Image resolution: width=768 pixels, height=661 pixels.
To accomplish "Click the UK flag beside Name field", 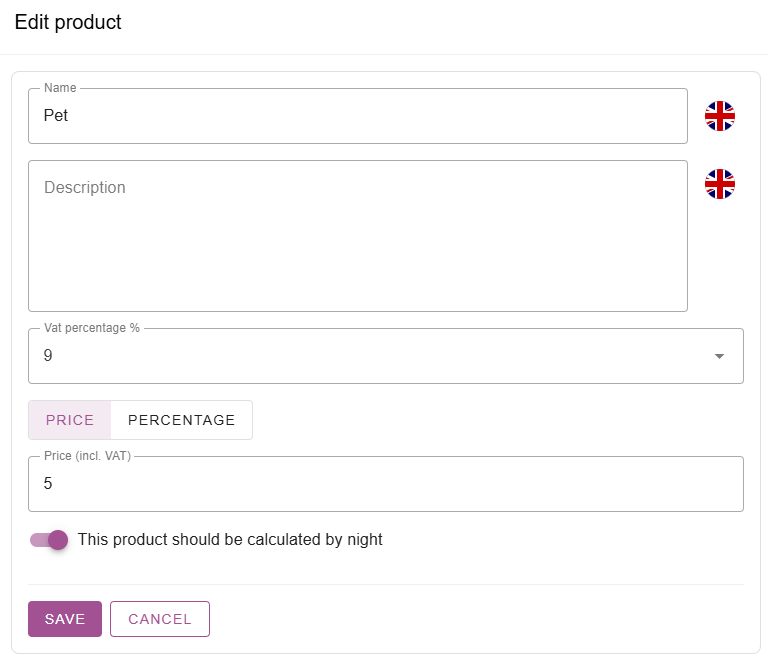I will pyautogui.click(x=719, y=116).
